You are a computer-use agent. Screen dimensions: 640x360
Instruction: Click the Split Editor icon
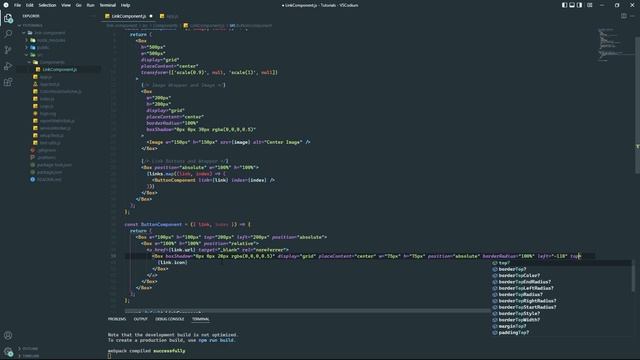pos(624,16)
